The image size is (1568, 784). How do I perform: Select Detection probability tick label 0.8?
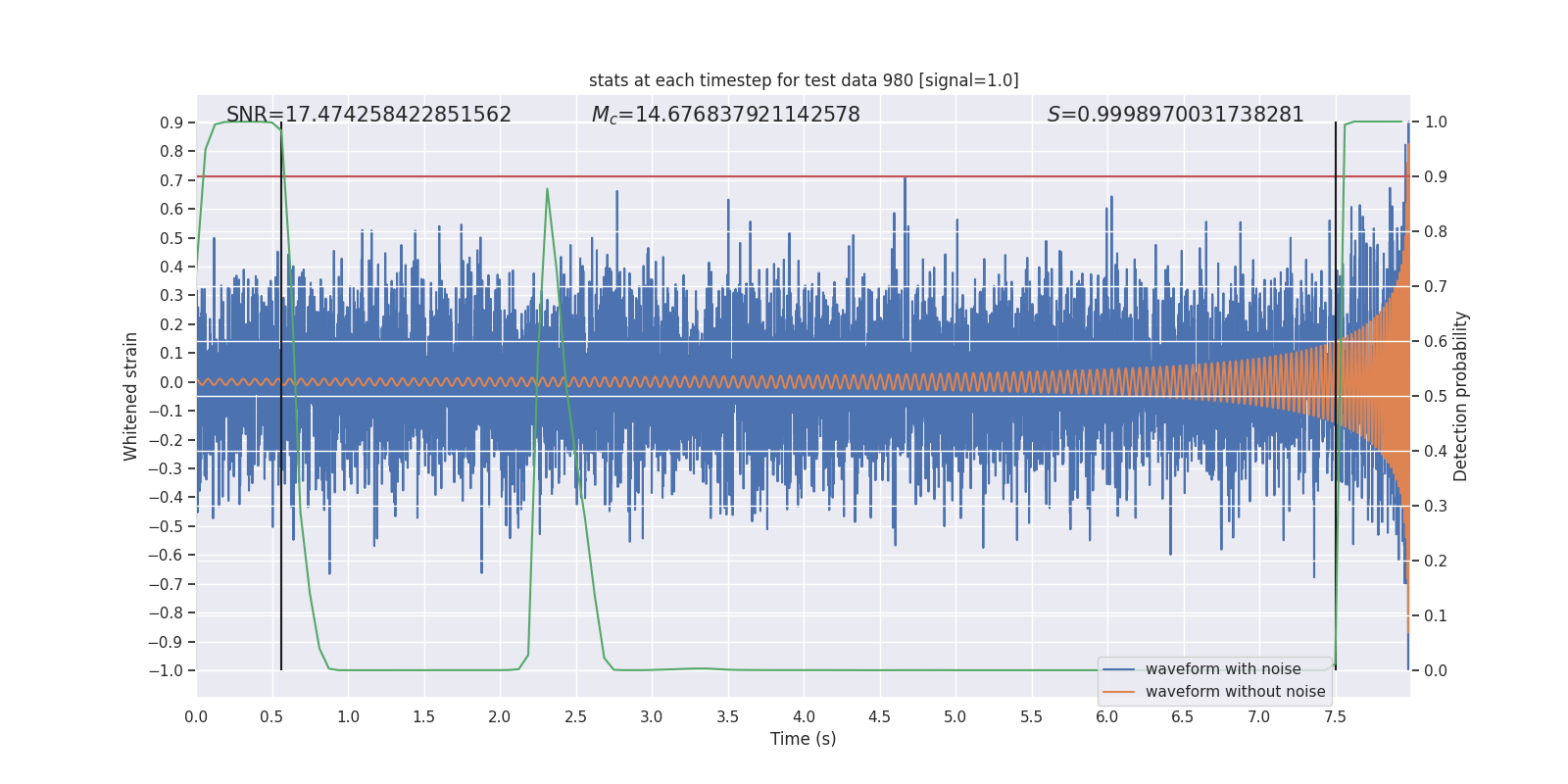click(1436, 232)
